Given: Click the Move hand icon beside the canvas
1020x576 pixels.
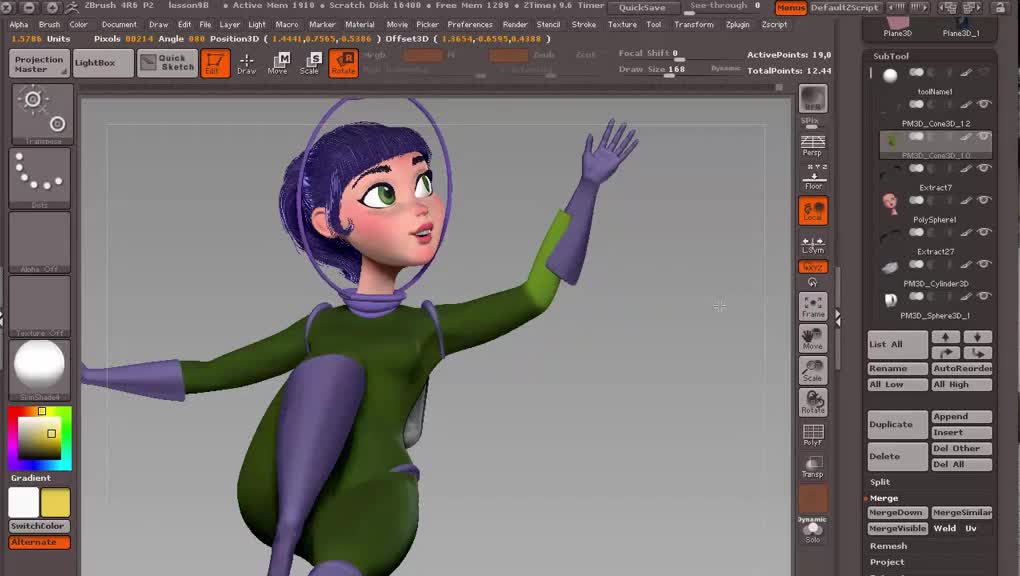Looking at the screenshot, I should pyautogui.click(x=813, y=338).
